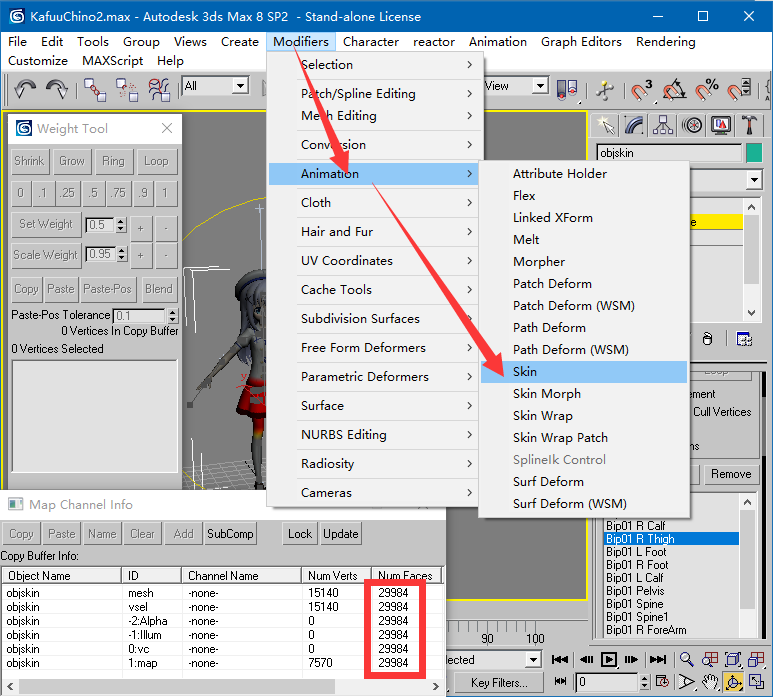The height and width of the screenshot is (697, 773).
Task: Click the Remove bone button
Action: [x=731, y=474]
